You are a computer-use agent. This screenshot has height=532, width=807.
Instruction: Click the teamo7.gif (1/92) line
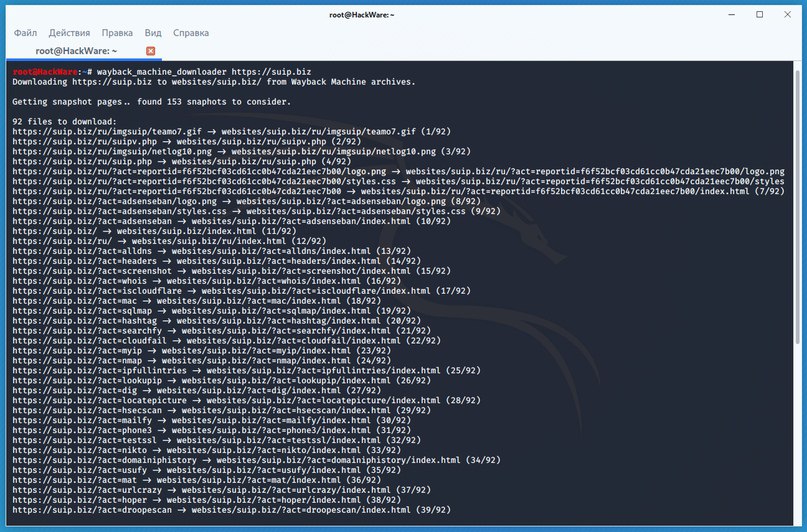pyautogui.click(x=231, y=132)
